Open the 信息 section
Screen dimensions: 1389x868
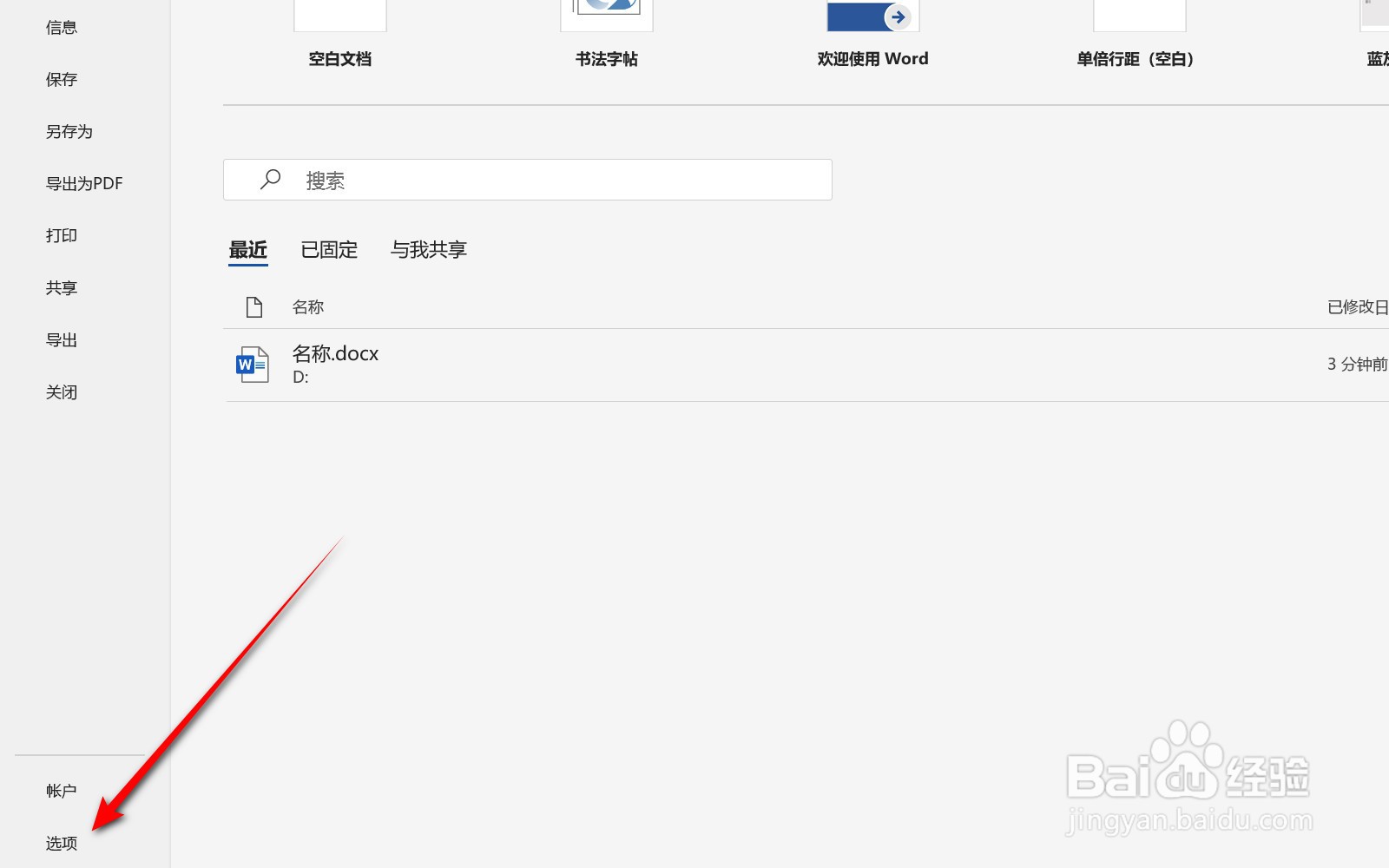pyautogui.click(x=60, y=26)
